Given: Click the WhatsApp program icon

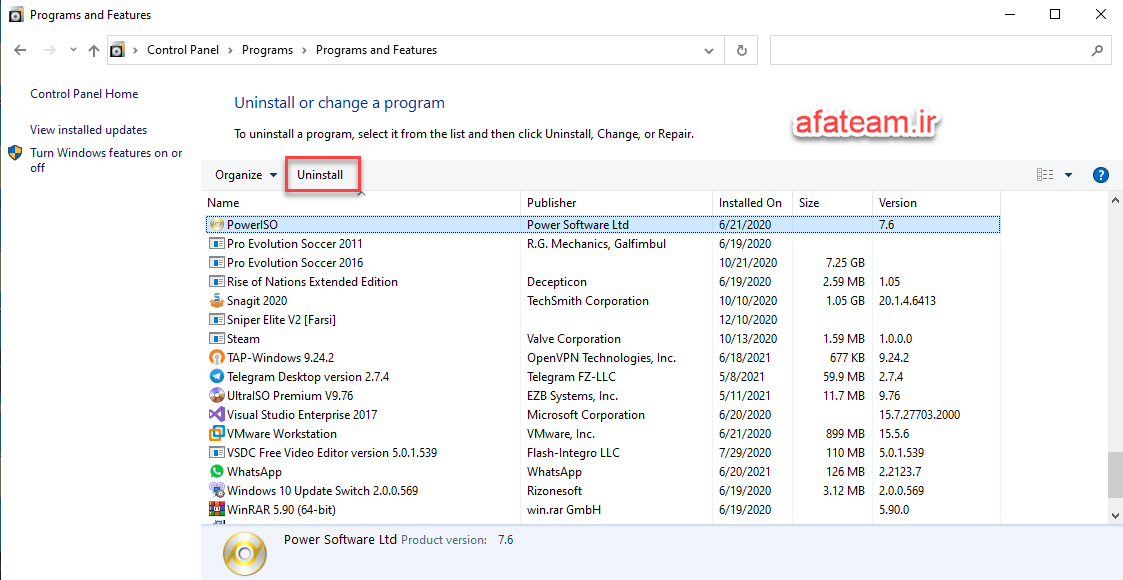Looking at the screenshot, I should 216,471.
